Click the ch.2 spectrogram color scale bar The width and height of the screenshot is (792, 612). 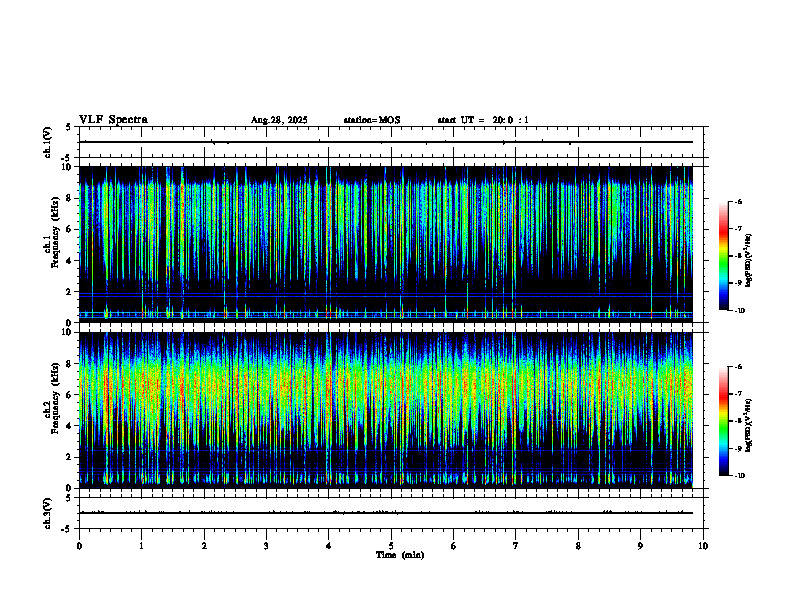(x=724, y=421)
